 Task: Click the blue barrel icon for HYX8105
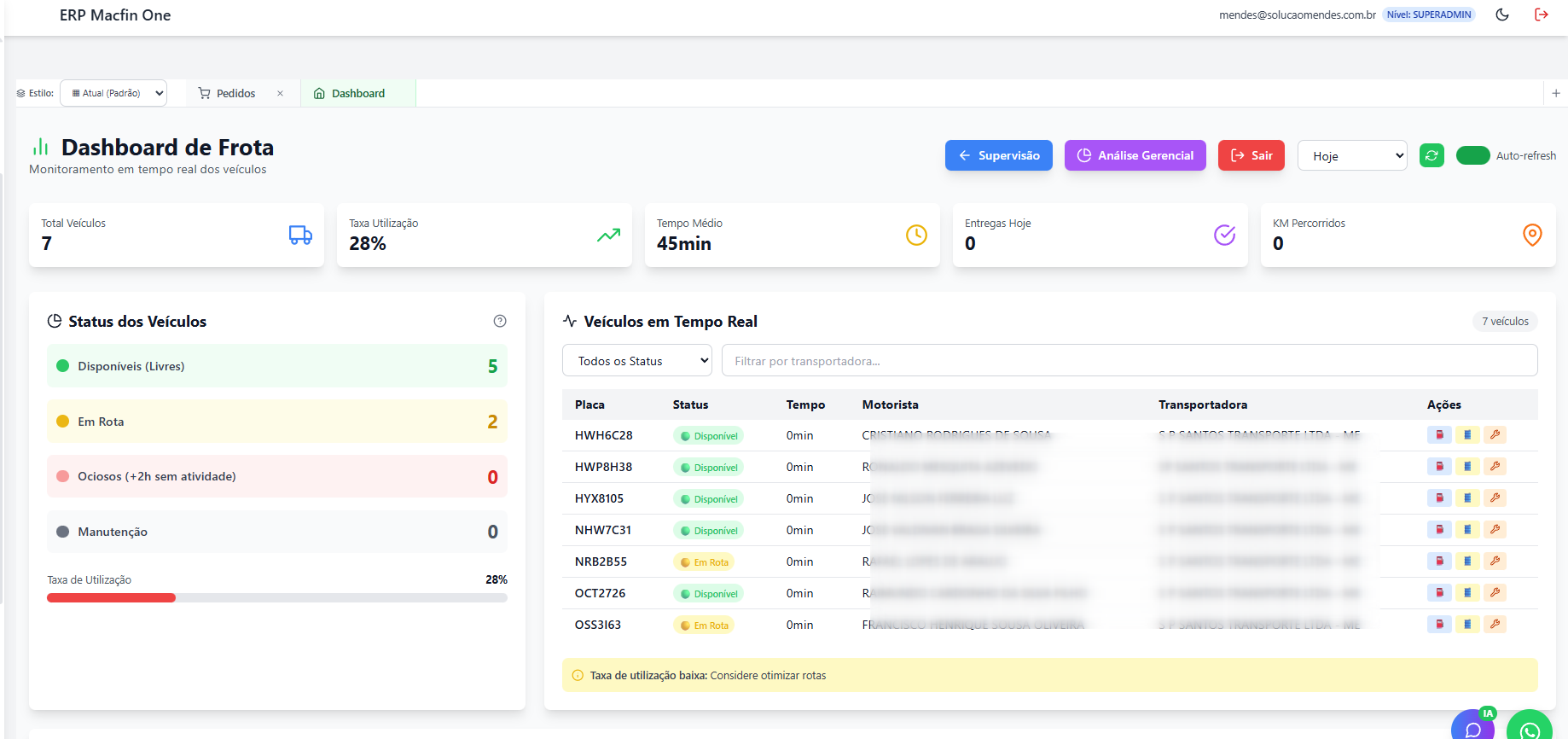point(1467,498)
